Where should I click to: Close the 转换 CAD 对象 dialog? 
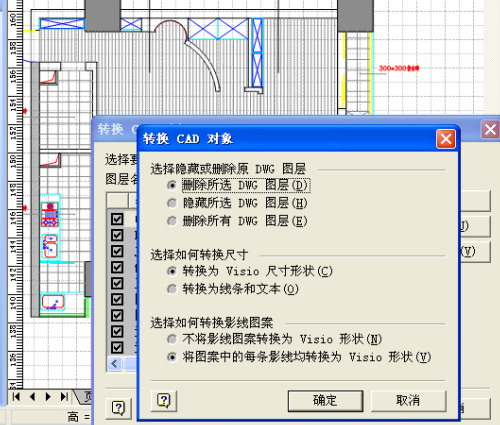click(446, 139)
